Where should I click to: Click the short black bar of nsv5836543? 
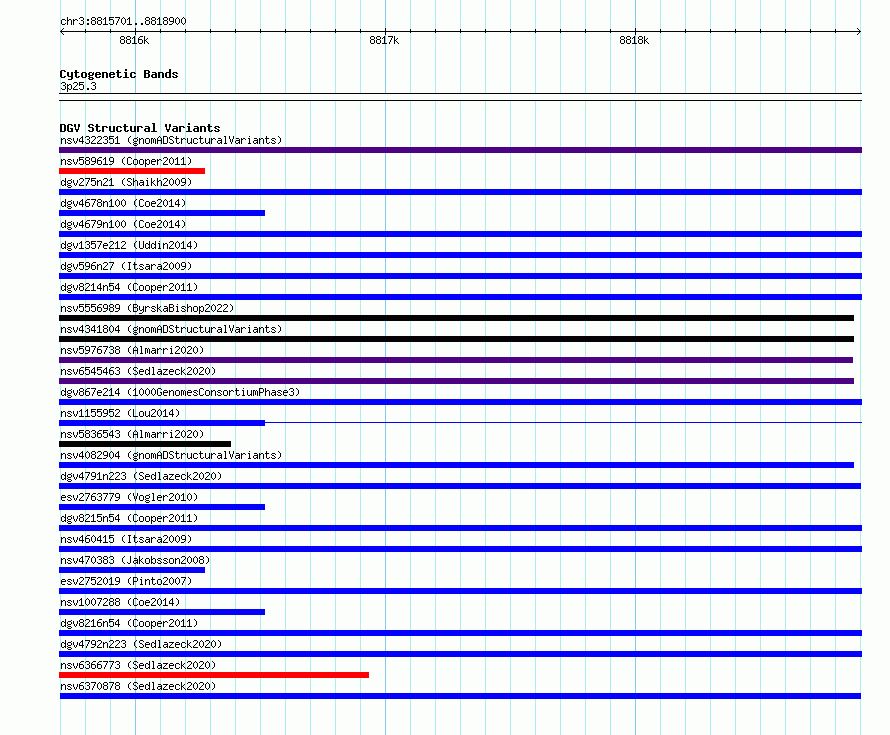click(145, 444)
